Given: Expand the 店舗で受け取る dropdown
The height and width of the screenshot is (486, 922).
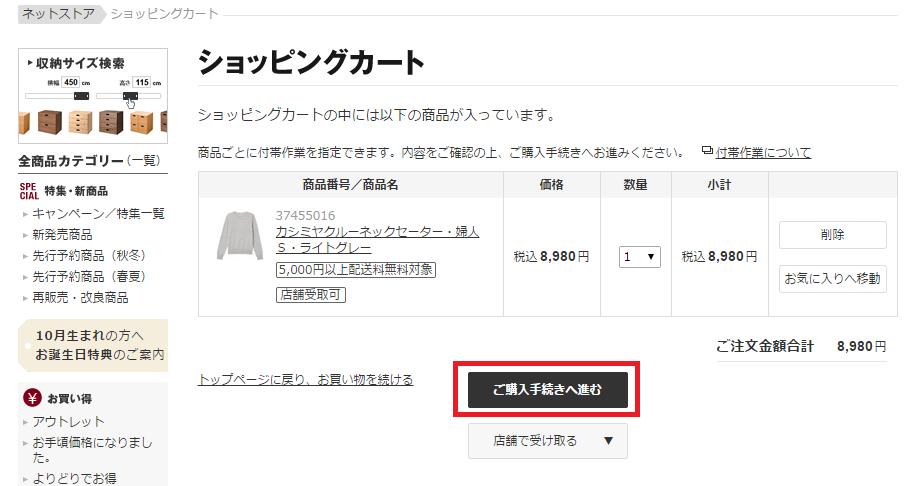Looking at the screenshot, I should (547, 441).
